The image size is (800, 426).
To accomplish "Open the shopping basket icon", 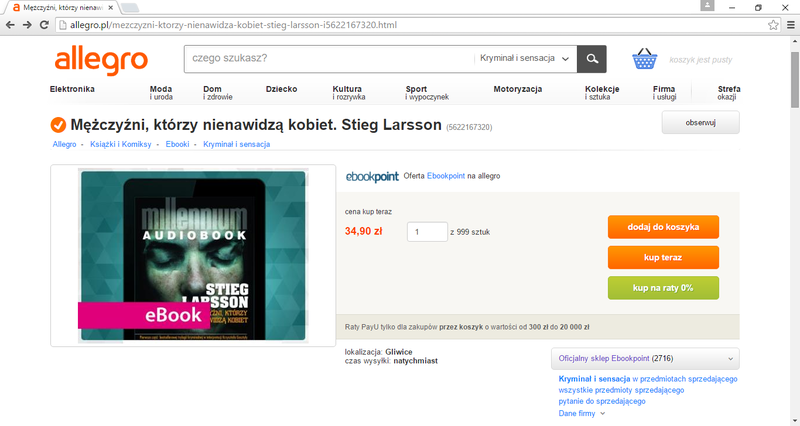I will 644,59.
